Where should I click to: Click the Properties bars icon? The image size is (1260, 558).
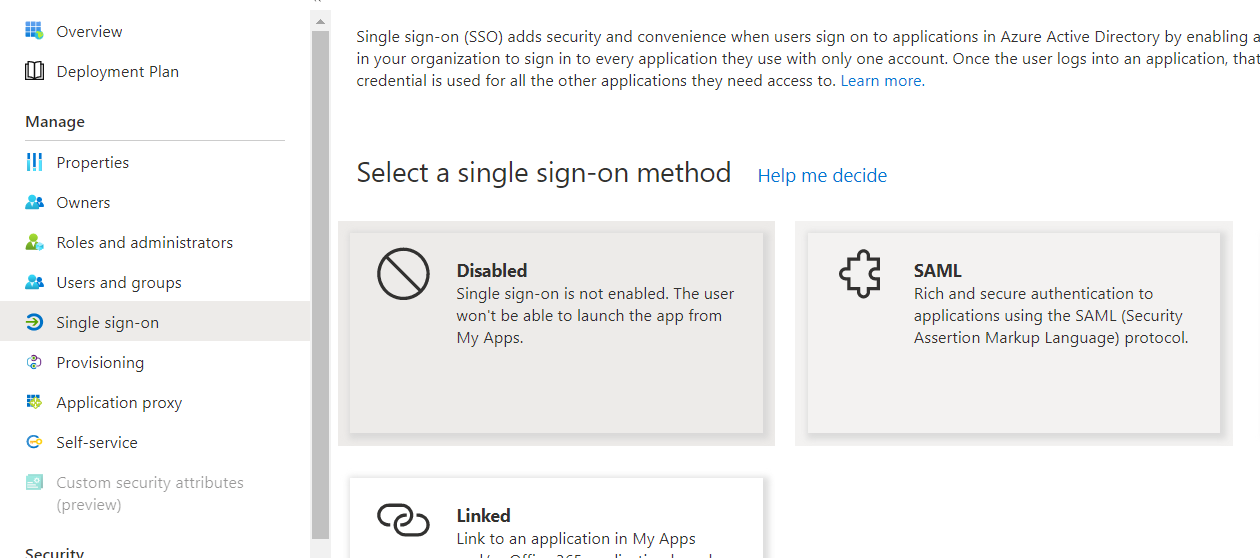(x=34, y=162)
